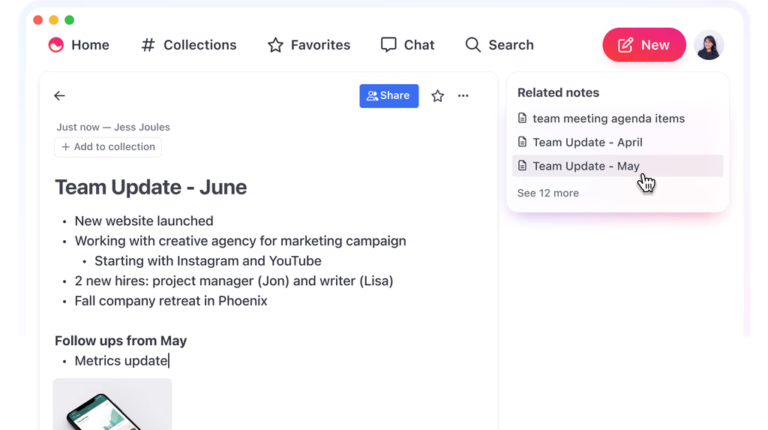Click the Team Update - June title
This screenshot has width=768, height=430.
150,187
